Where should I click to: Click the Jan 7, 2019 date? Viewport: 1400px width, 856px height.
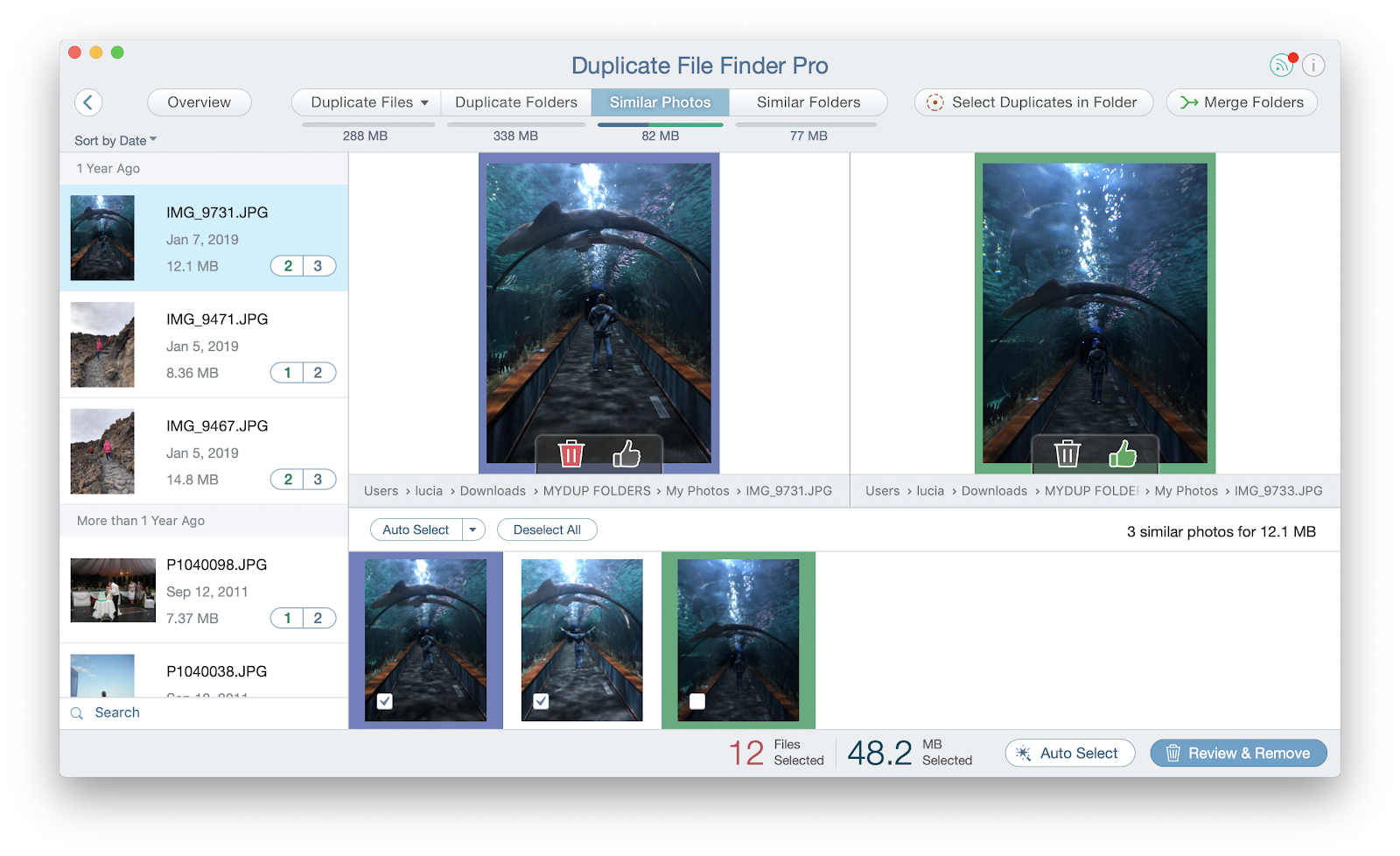click(203, 240)
